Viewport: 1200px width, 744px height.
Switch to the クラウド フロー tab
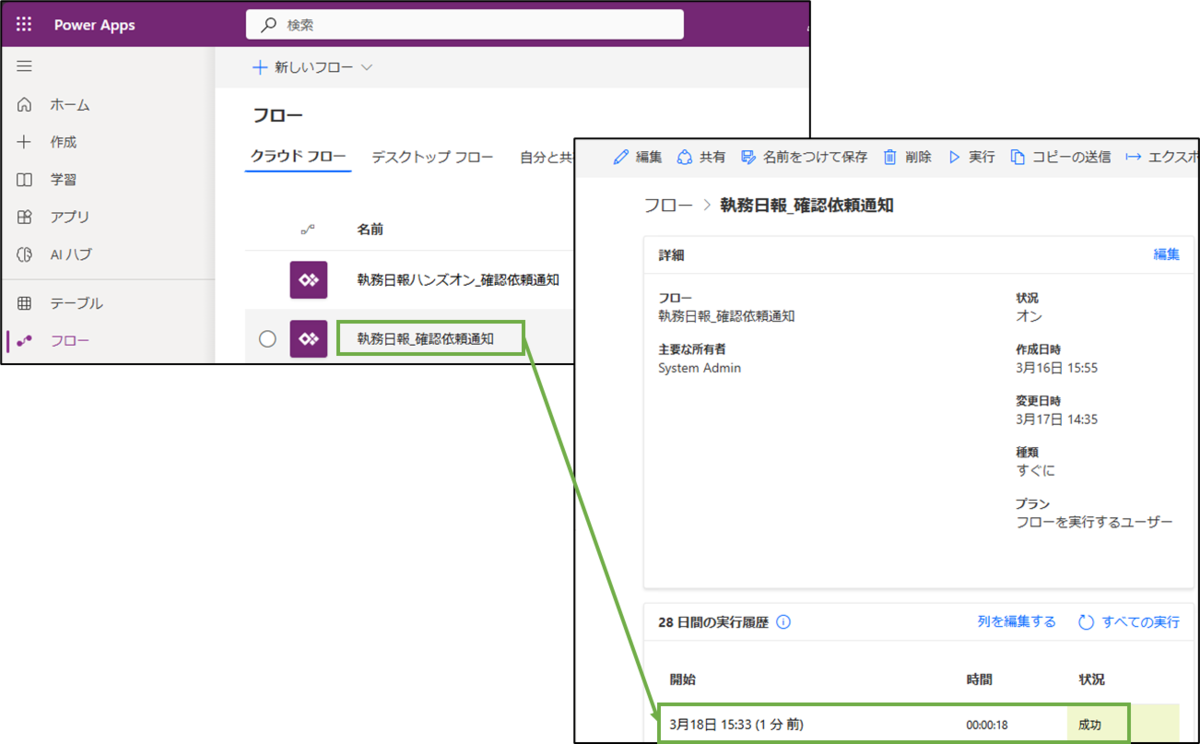click(x=298, y=157)
